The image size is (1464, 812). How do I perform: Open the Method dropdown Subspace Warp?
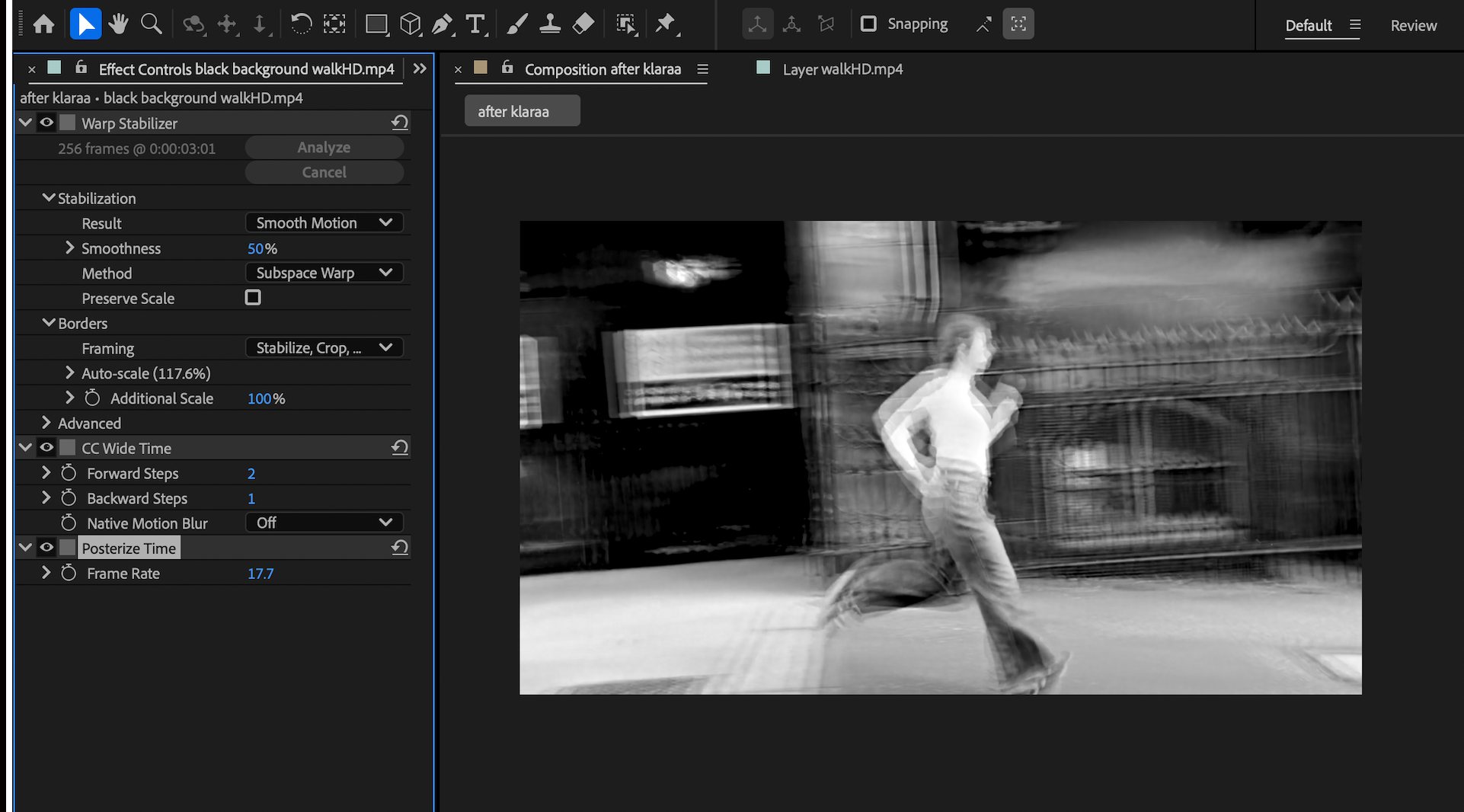[x=324, y=273]
